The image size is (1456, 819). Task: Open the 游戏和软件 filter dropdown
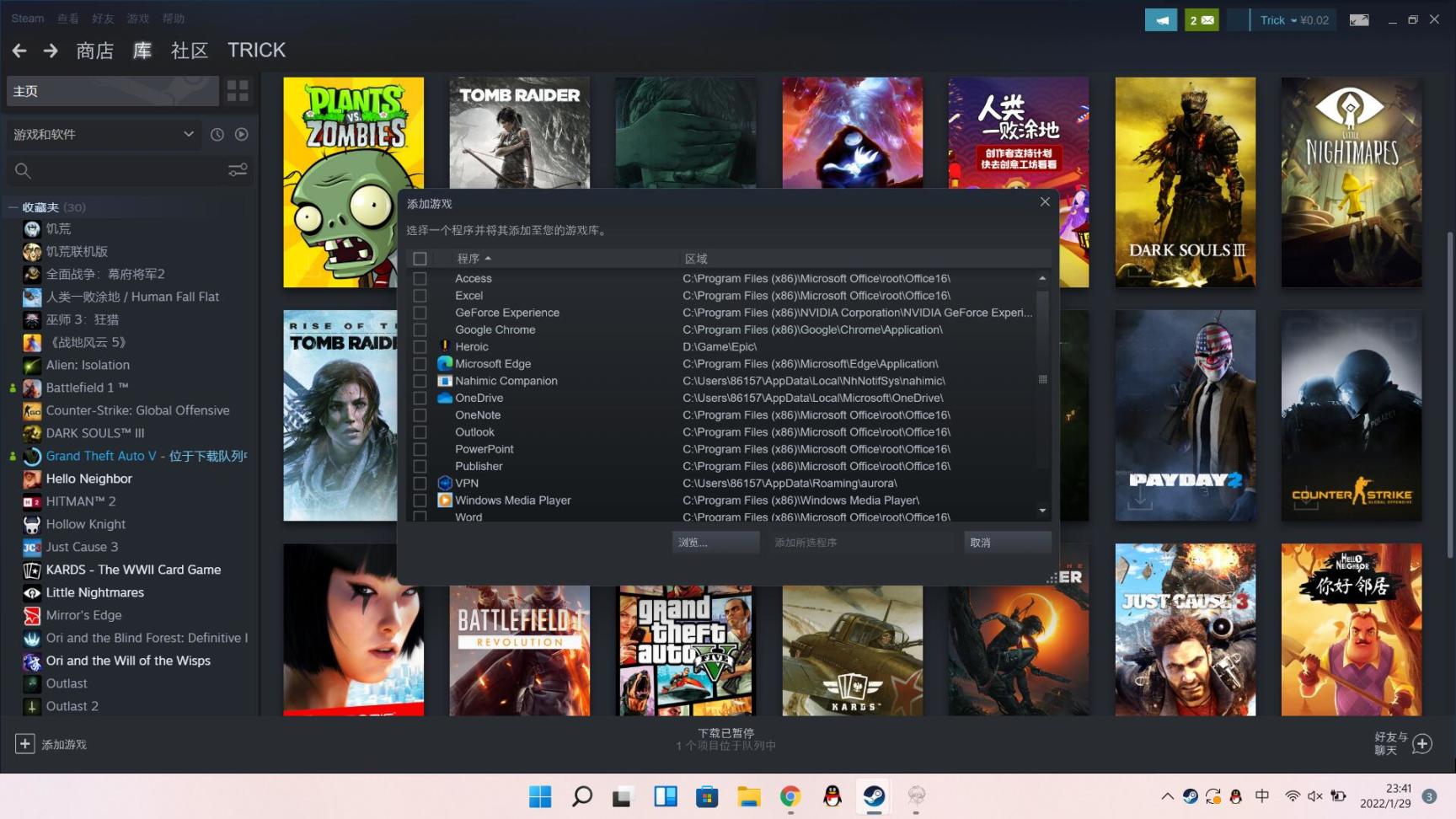tap(104, 134)
